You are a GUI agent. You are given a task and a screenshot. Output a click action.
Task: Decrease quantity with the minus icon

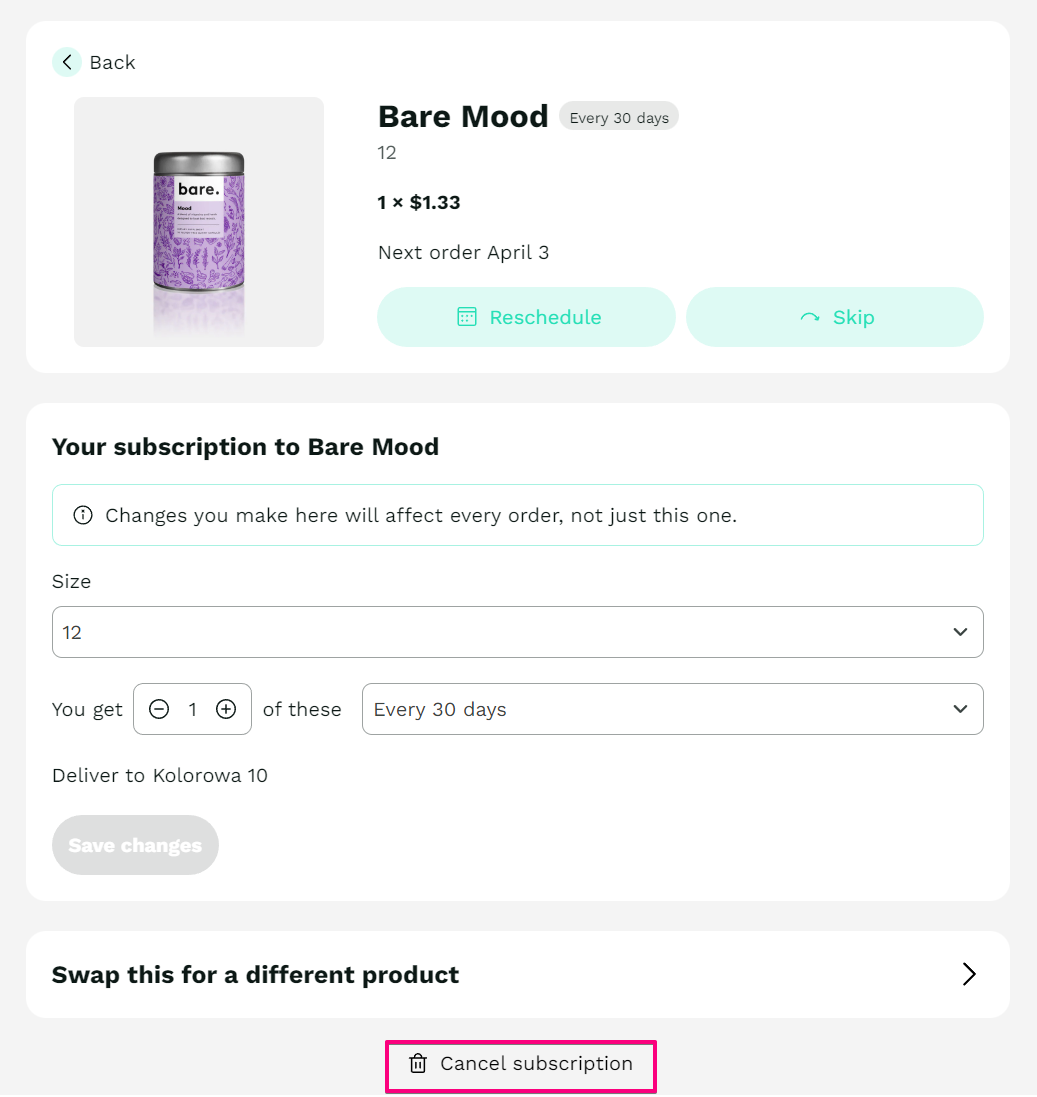click(159, 709)
